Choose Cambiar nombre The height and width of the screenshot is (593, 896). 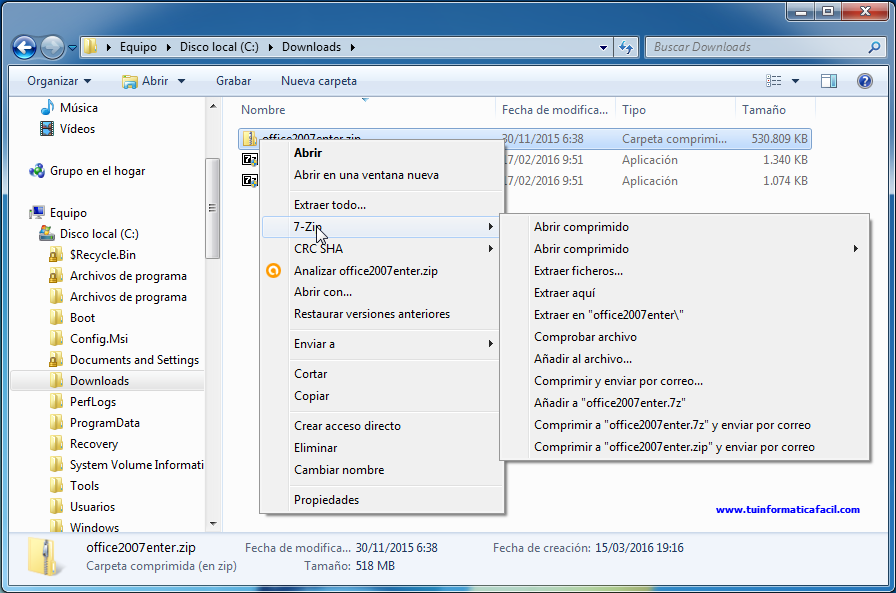pyautogui.click(x=382, y=470)
